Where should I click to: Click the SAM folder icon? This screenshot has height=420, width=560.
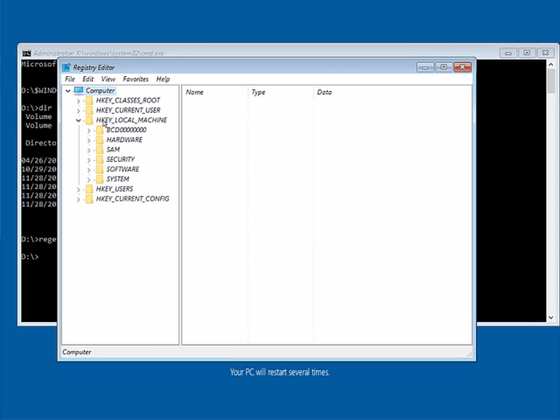pyautogui.click(x=100, y=149)
